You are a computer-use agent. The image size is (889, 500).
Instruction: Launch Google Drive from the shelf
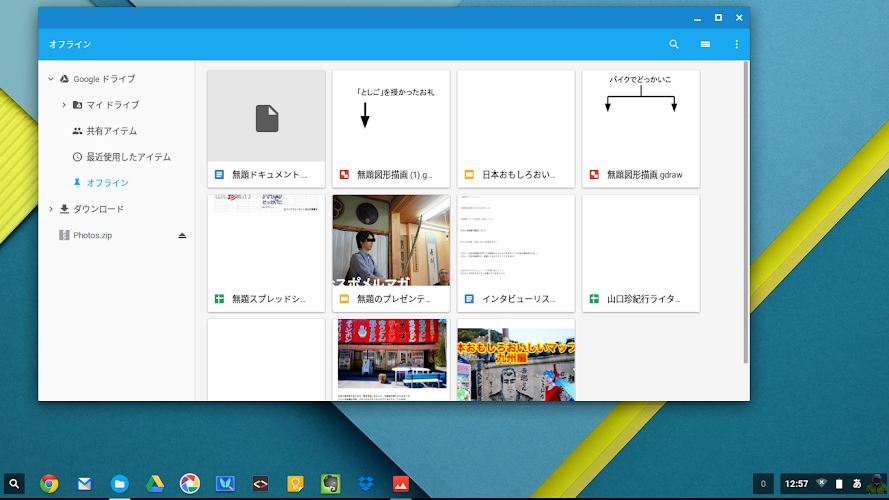(155, 484)
